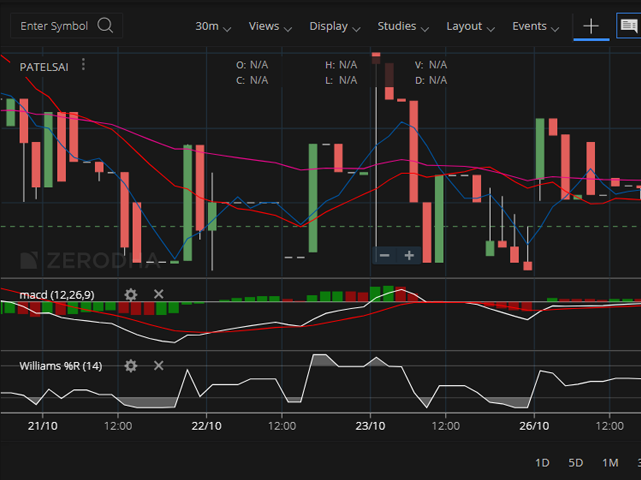Open Williams %R (14) settings gear
The width and height of the screenshot is (641, 480).
pyautogui.click(x=130, y=366)
